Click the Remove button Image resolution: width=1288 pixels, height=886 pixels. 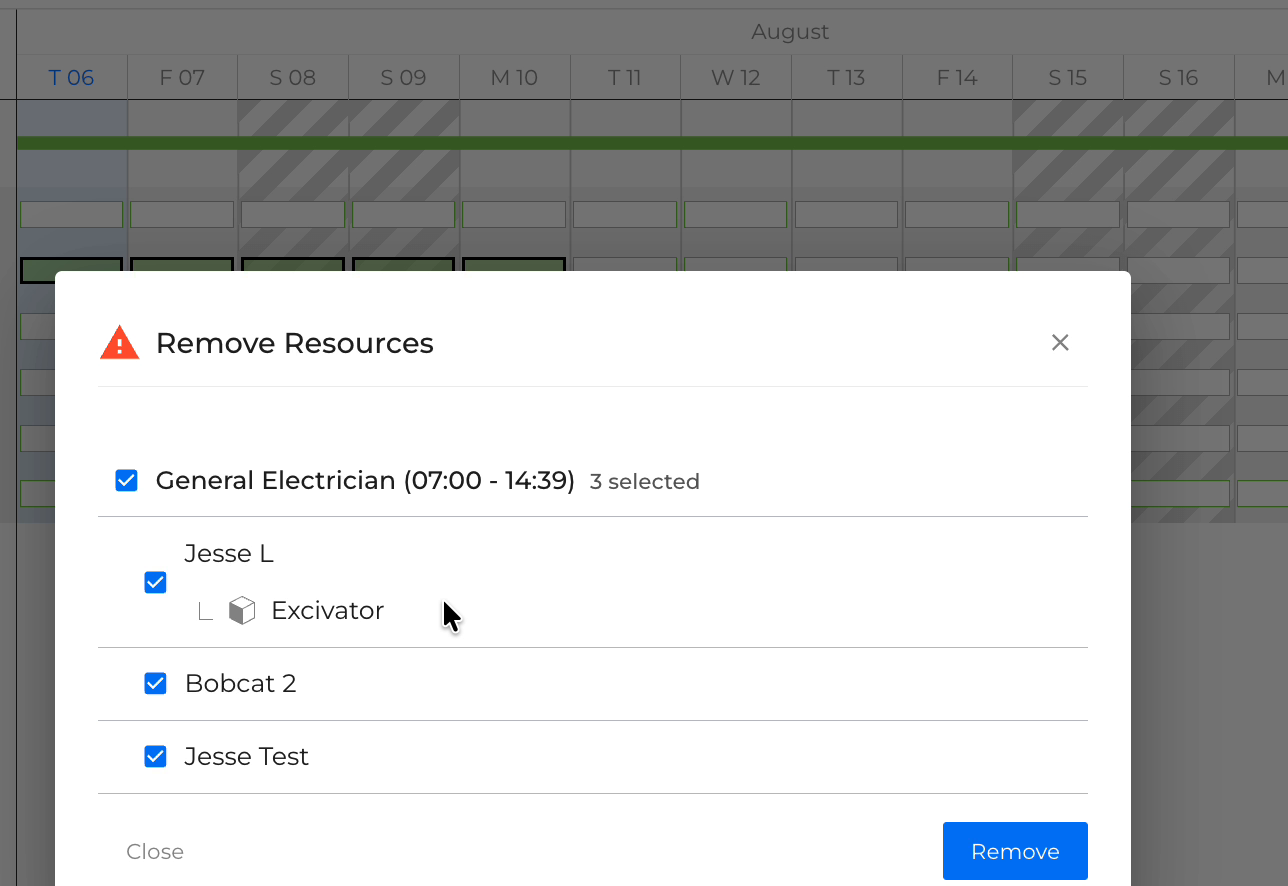(1015, 851)
